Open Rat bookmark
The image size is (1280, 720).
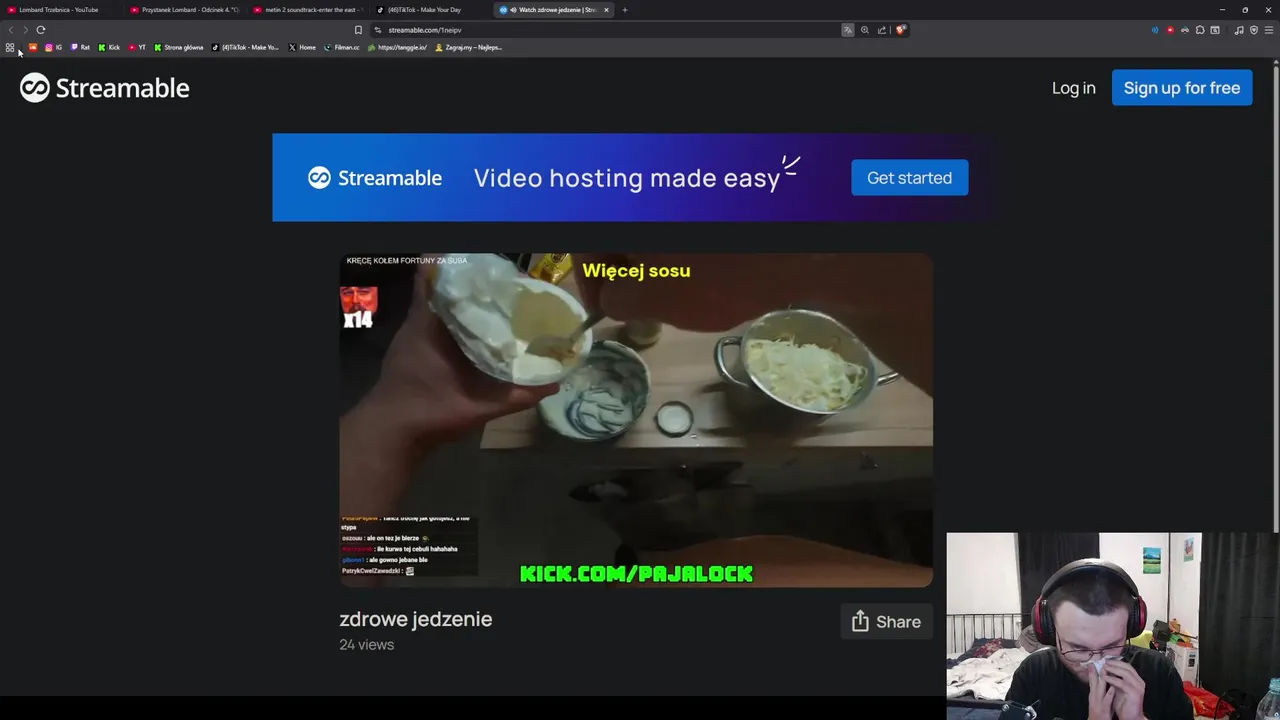coord(80,47)
